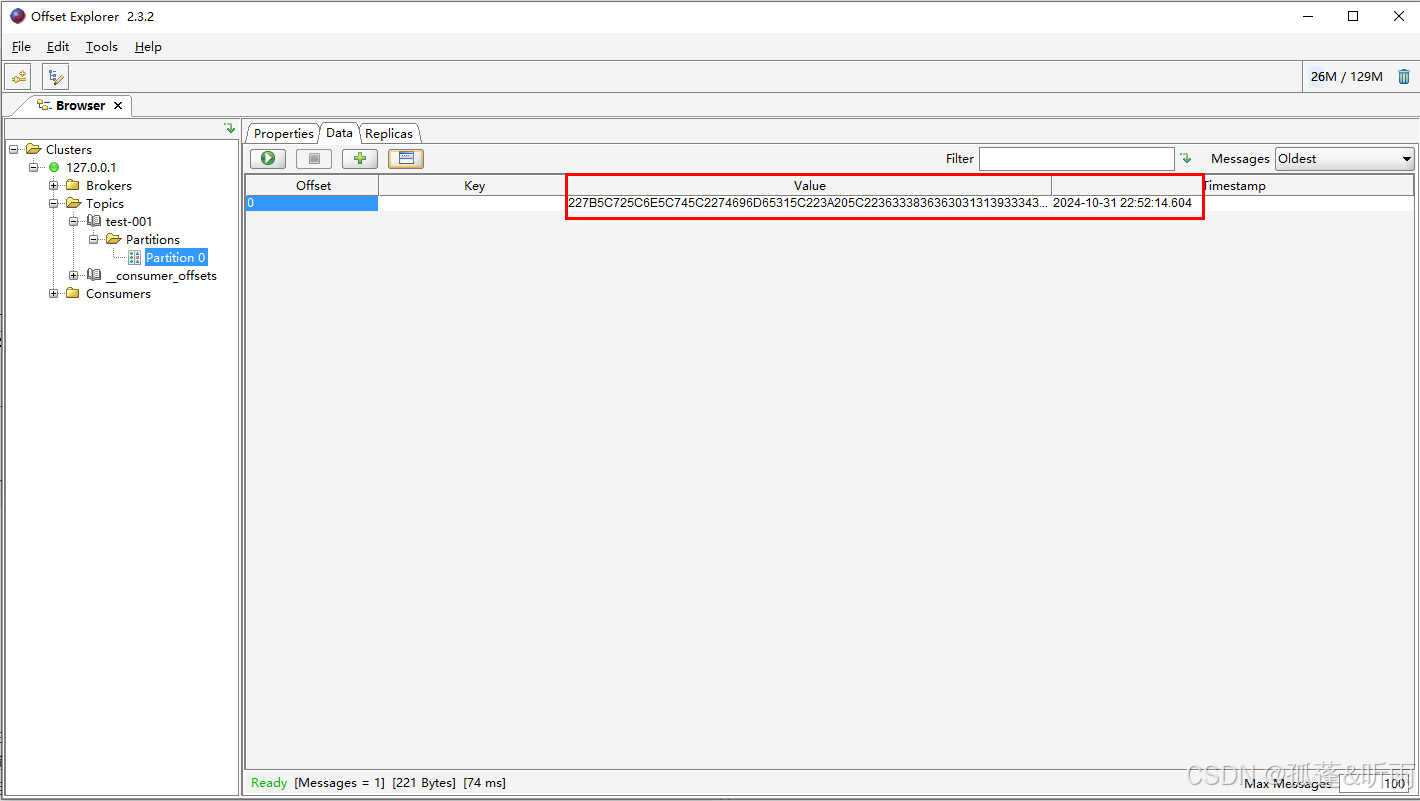1420x801 pixels.
Task: Click the 26M / 129M memory indicator
Action: tap(1347, 76)
